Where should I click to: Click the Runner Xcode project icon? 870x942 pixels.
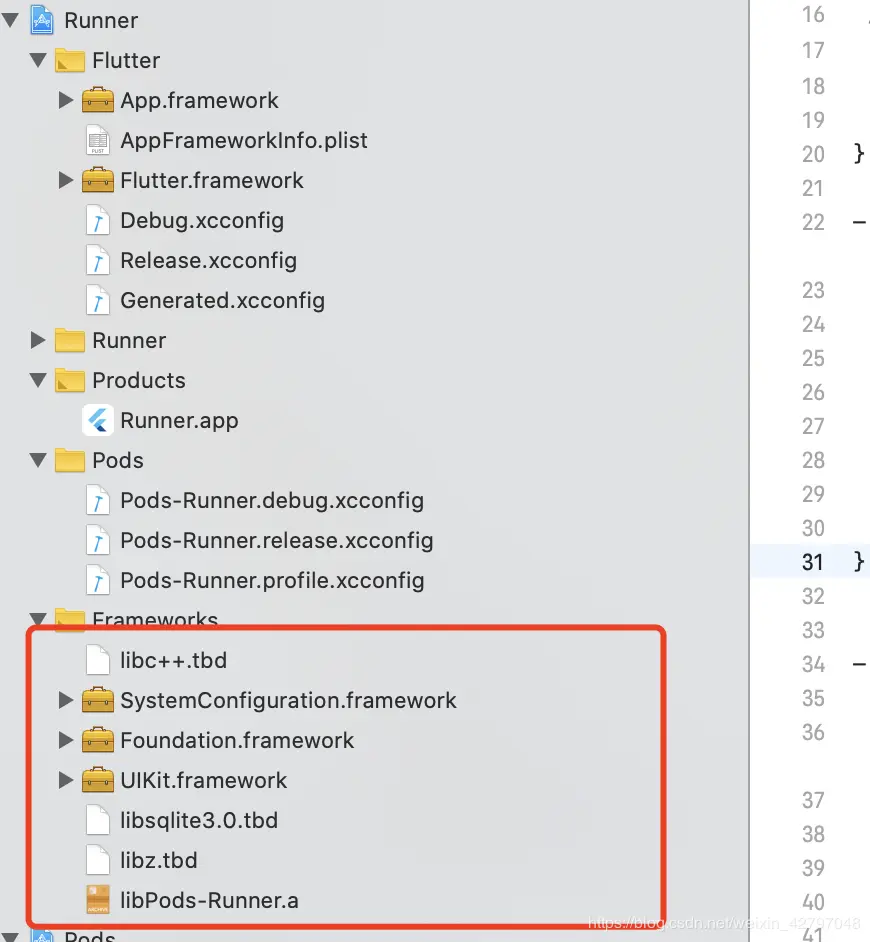pos(41,19)
